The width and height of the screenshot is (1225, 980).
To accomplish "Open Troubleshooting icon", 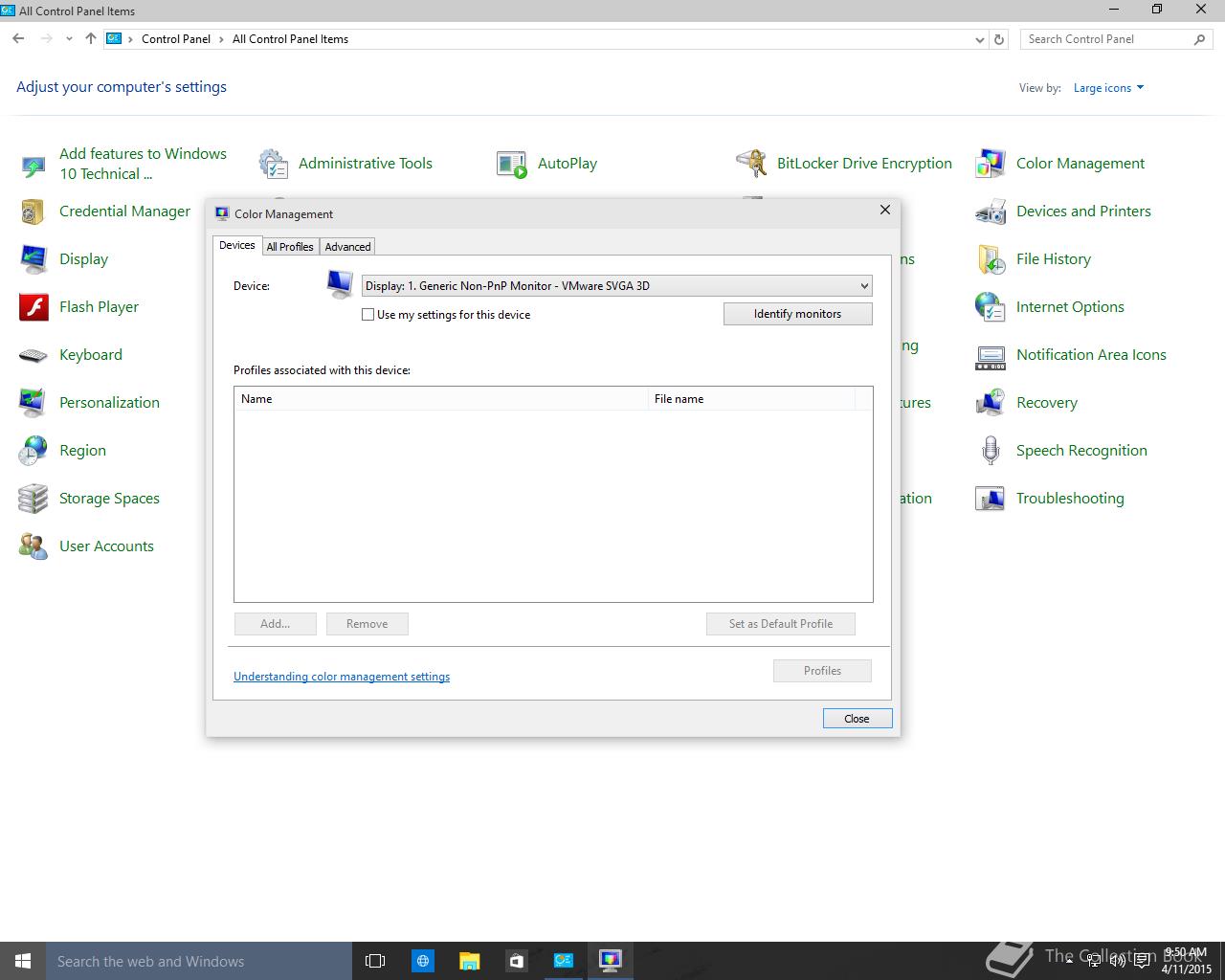I will (991, 499).
